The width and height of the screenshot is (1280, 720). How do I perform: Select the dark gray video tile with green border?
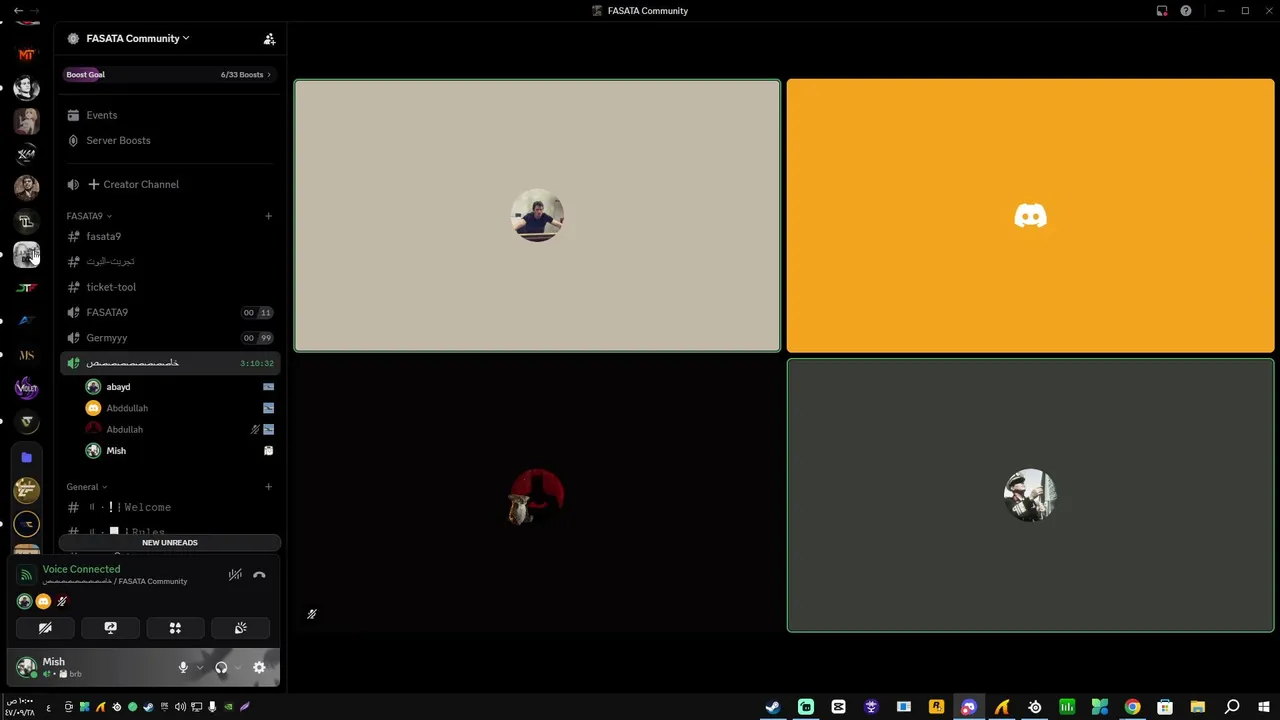tap(1030, 496)
